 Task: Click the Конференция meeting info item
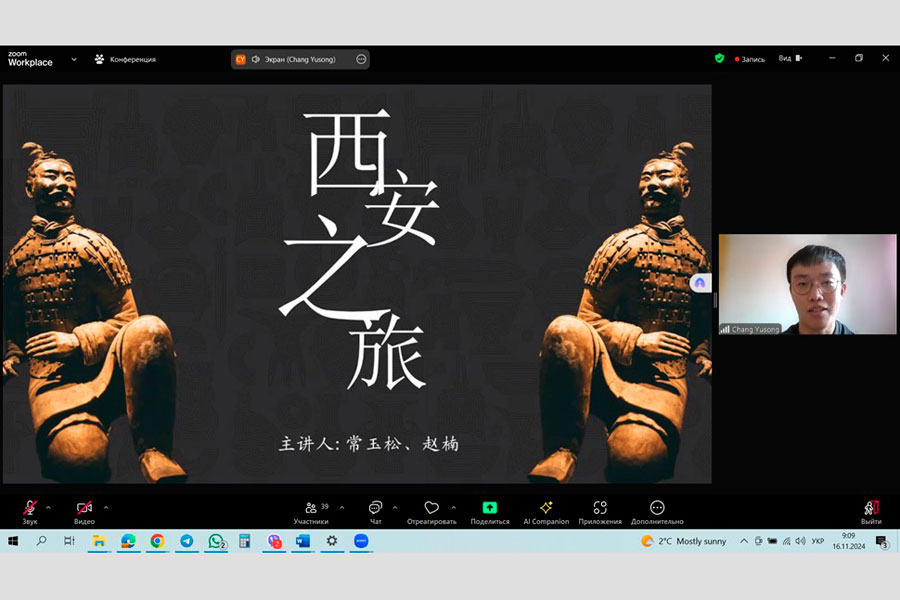click(x=125, y=59)
